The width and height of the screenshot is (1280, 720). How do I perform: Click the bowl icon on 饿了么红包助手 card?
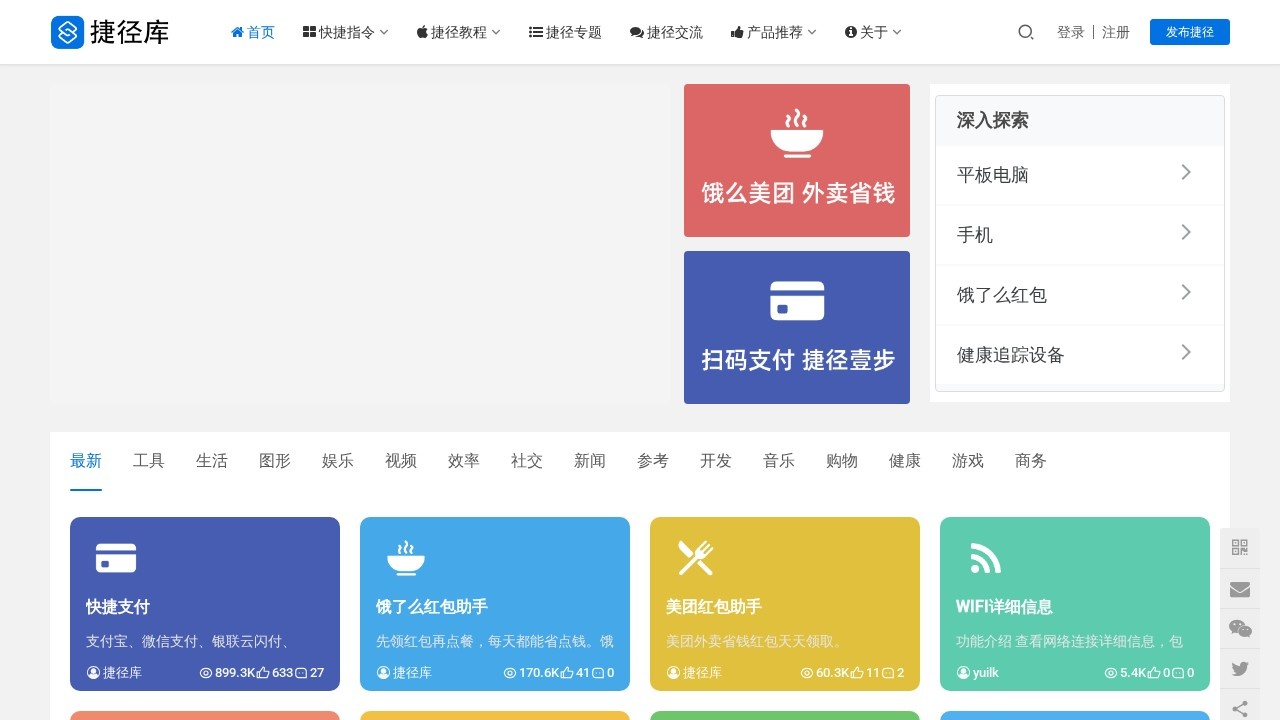(406, 557)
